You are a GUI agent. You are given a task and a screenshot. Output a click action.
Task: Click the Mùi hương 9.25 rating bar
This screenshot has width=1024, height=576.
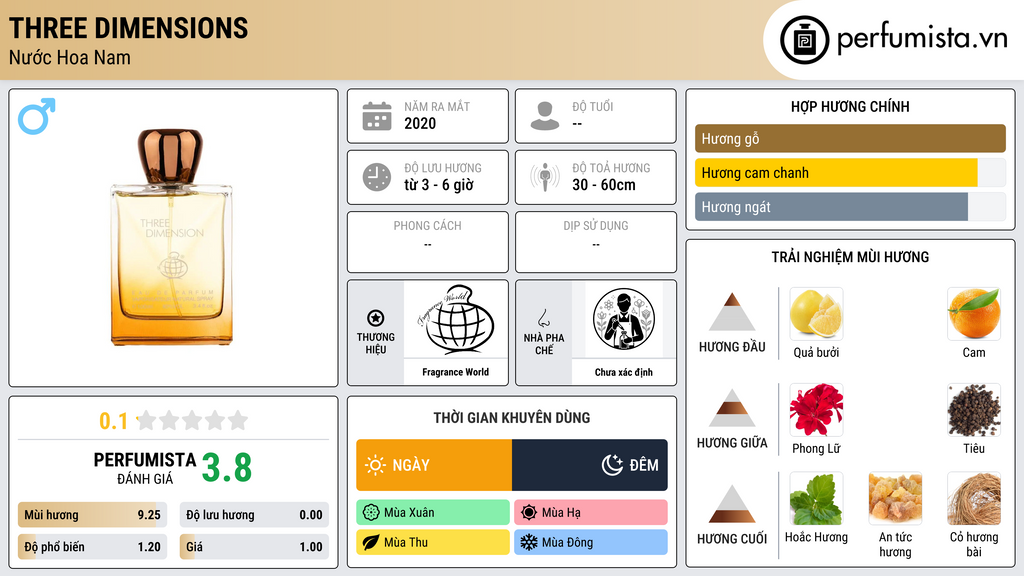point(92,515)
